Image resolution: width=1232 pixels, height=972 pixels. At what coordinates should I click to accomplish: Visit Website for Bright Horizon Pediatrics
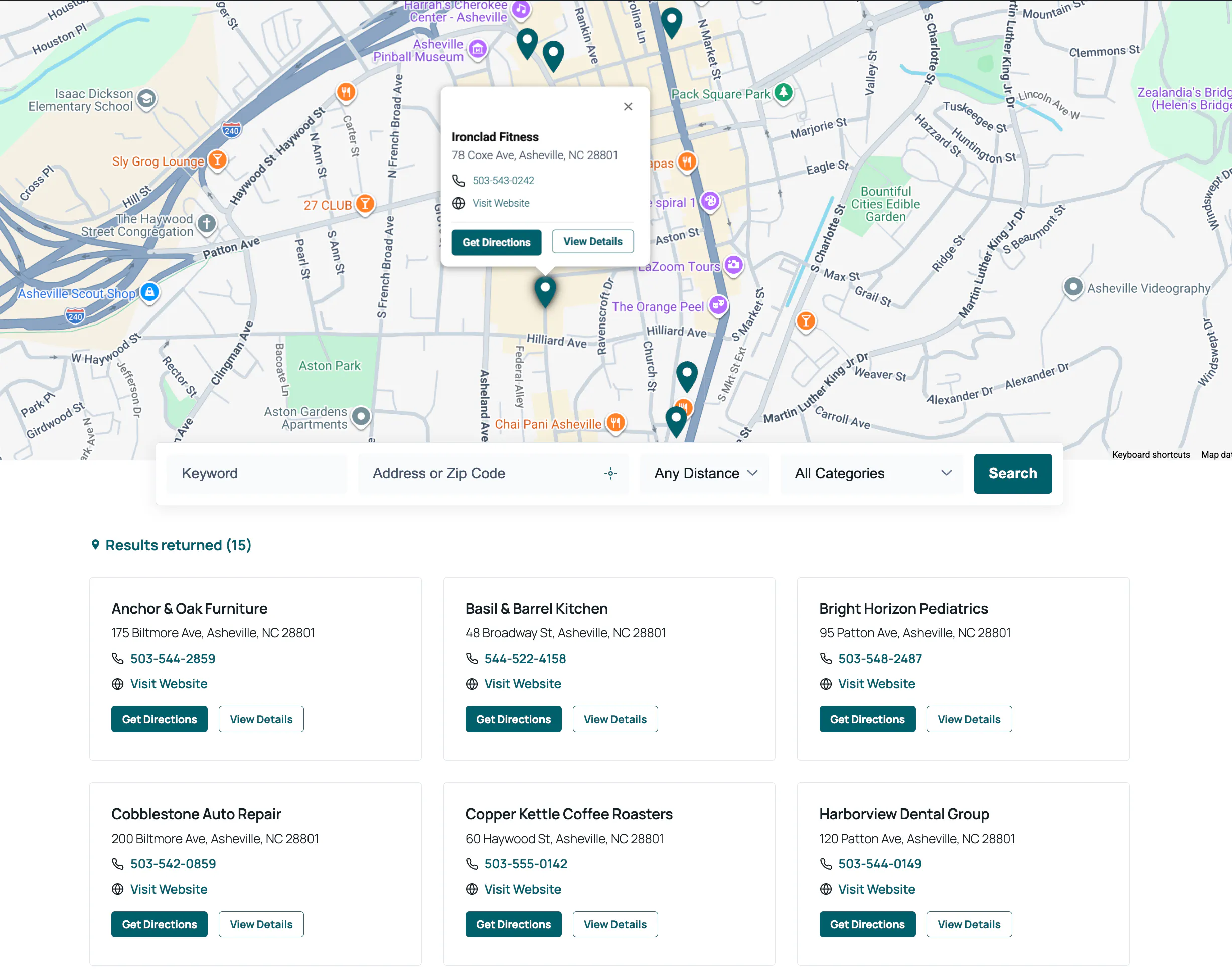pyautogui.click(x=876, y=684)
